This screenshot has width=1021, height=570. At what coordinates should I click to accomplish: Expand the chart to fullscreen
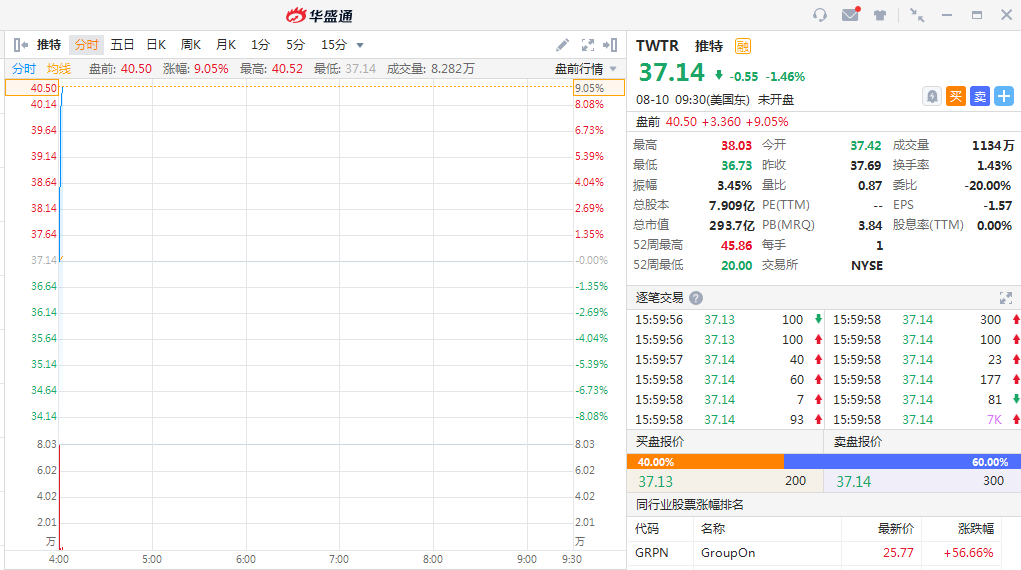coord(588,45)
